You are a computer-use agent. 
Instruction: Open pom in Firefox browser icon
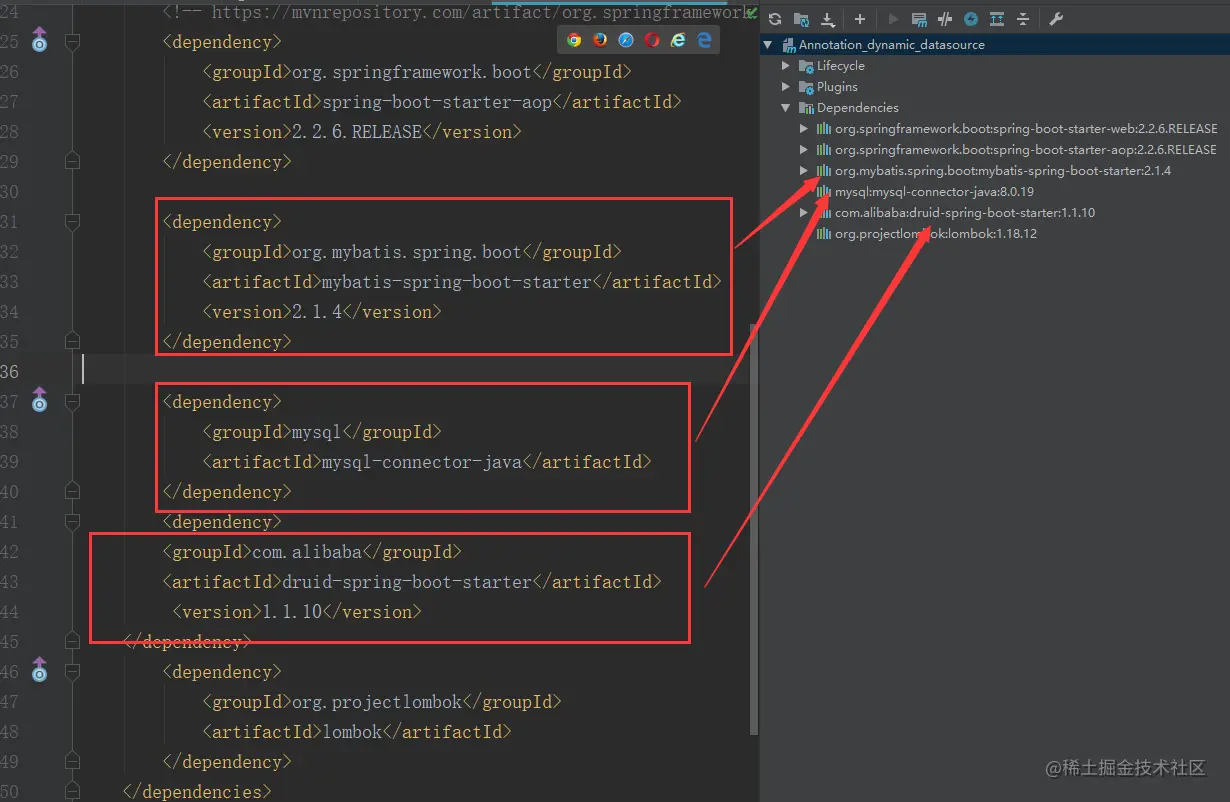click(x=600, y=40)
